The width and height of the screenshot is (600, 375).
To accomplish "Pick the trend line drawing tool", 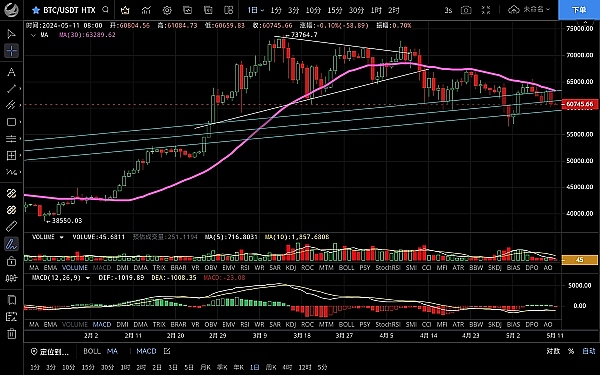I will (x=11, y=89).
